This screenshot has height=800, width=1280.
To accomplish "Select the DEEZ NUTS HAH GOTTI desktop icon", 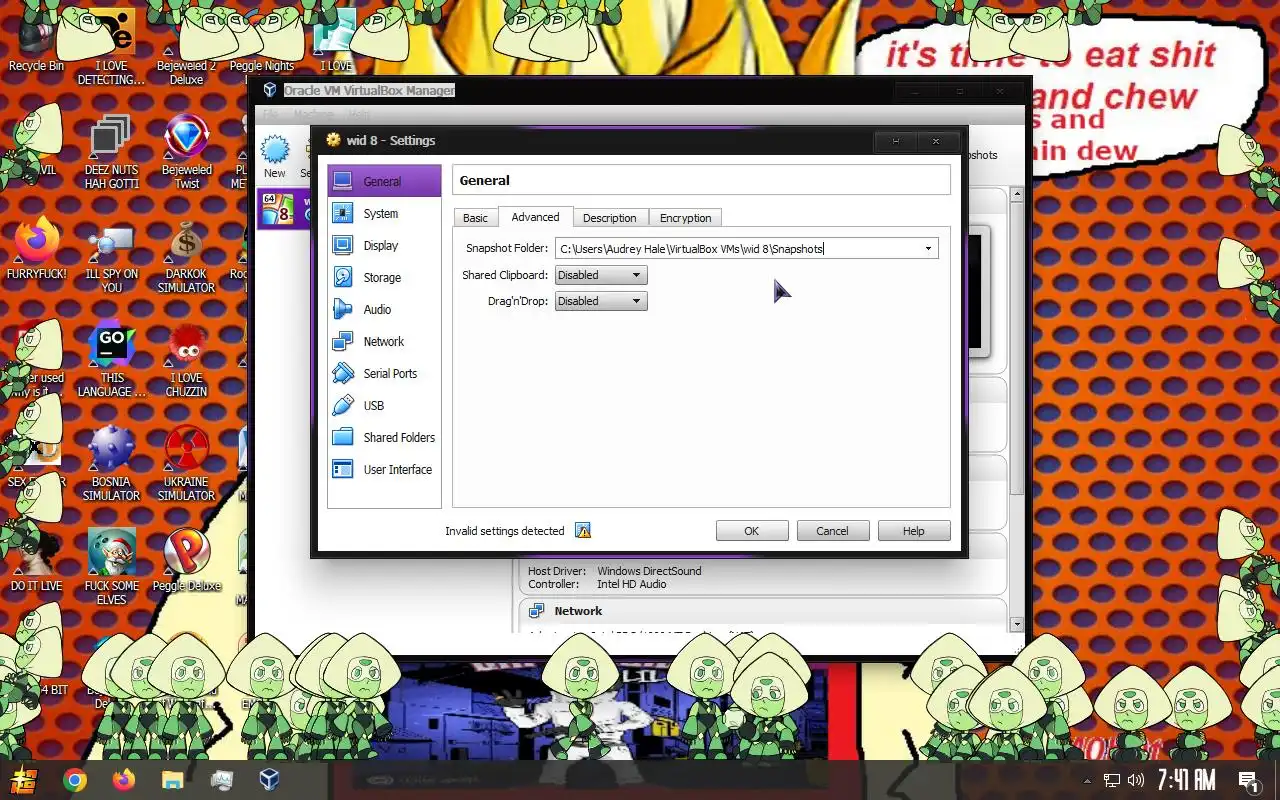I will [111, 153].
